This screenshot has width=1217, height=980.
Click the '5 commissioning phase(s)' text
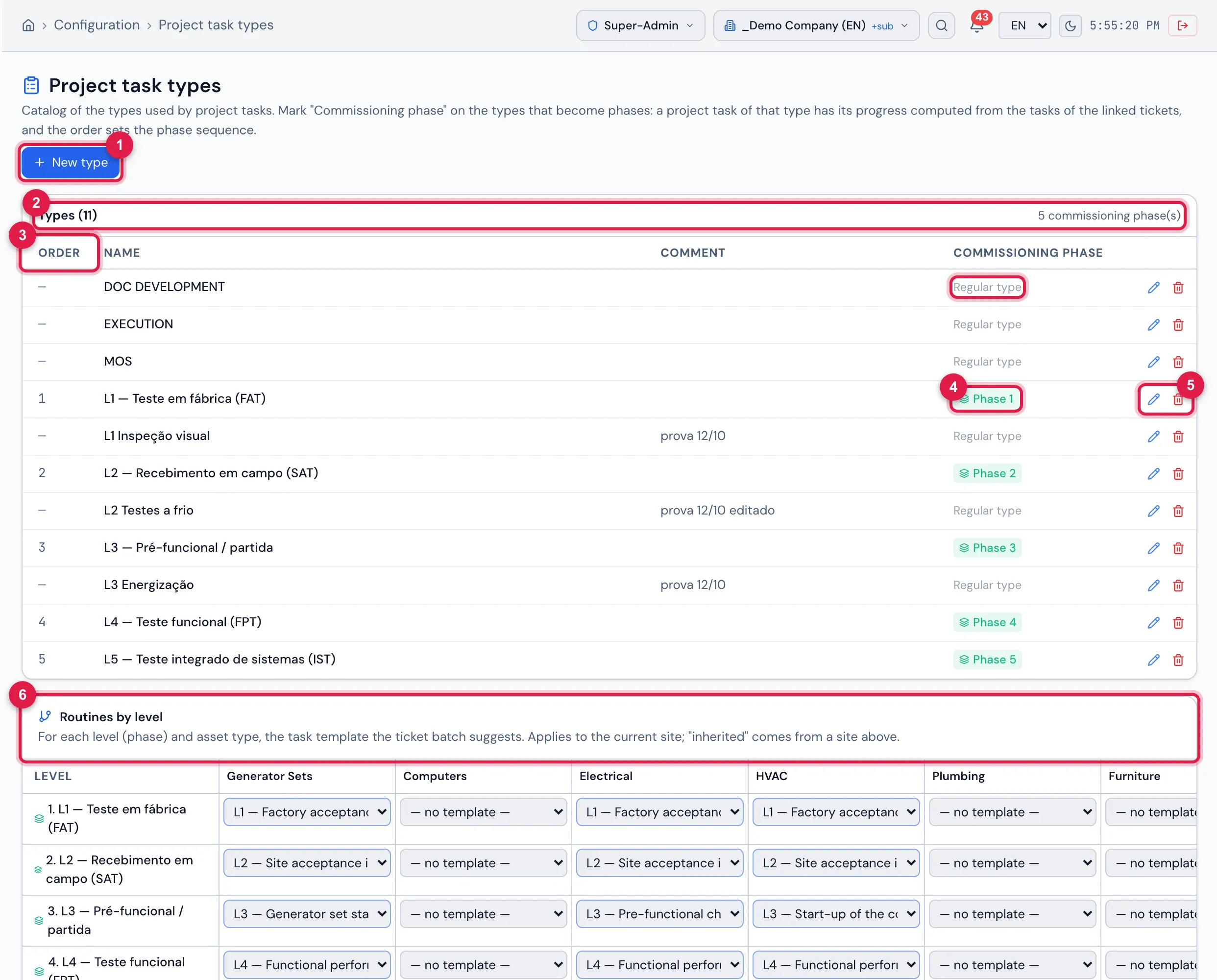coord(1109,216)
